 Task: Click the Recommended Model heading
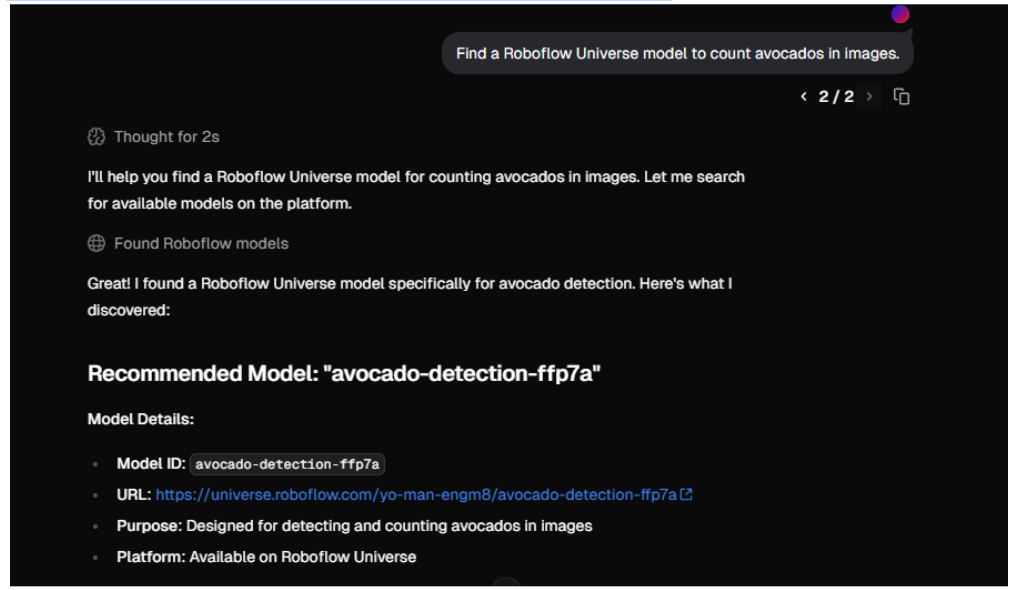point(344,374)
